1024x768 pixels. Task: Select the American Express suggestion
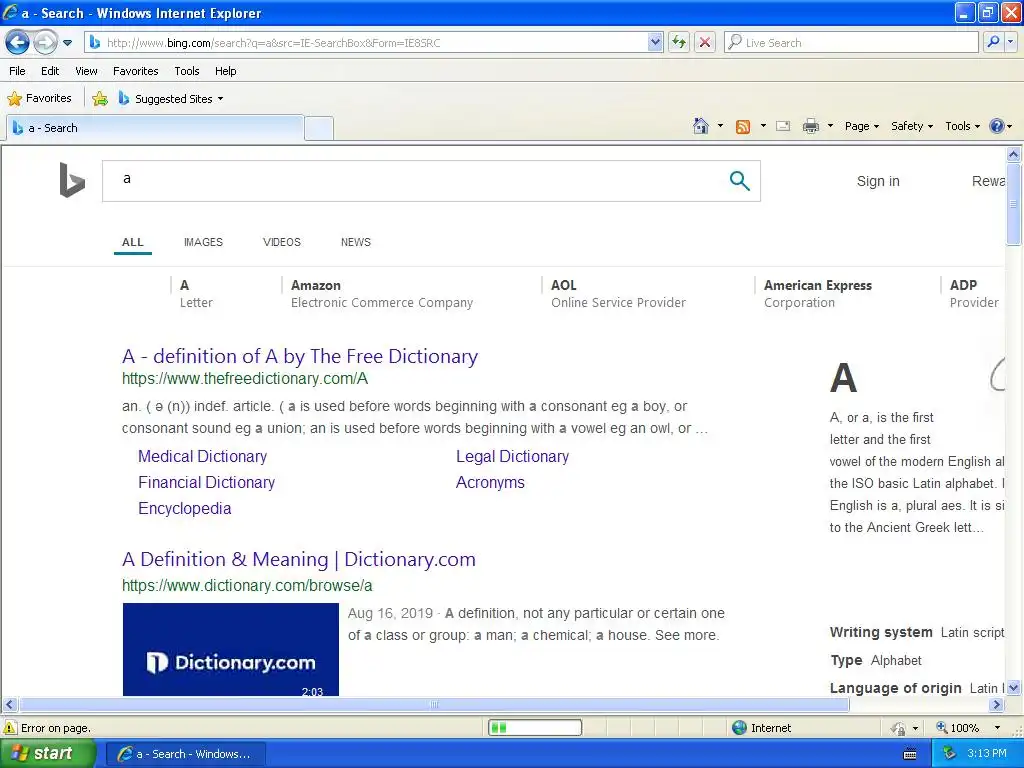818,293
